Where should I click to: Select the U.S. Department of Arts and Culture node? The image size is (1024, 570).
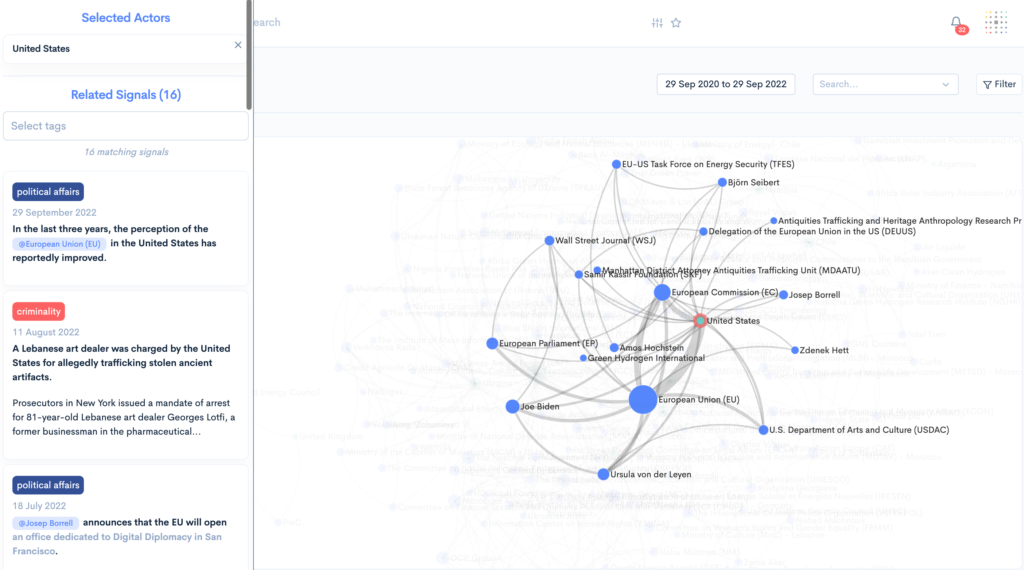tap(763, 430)
